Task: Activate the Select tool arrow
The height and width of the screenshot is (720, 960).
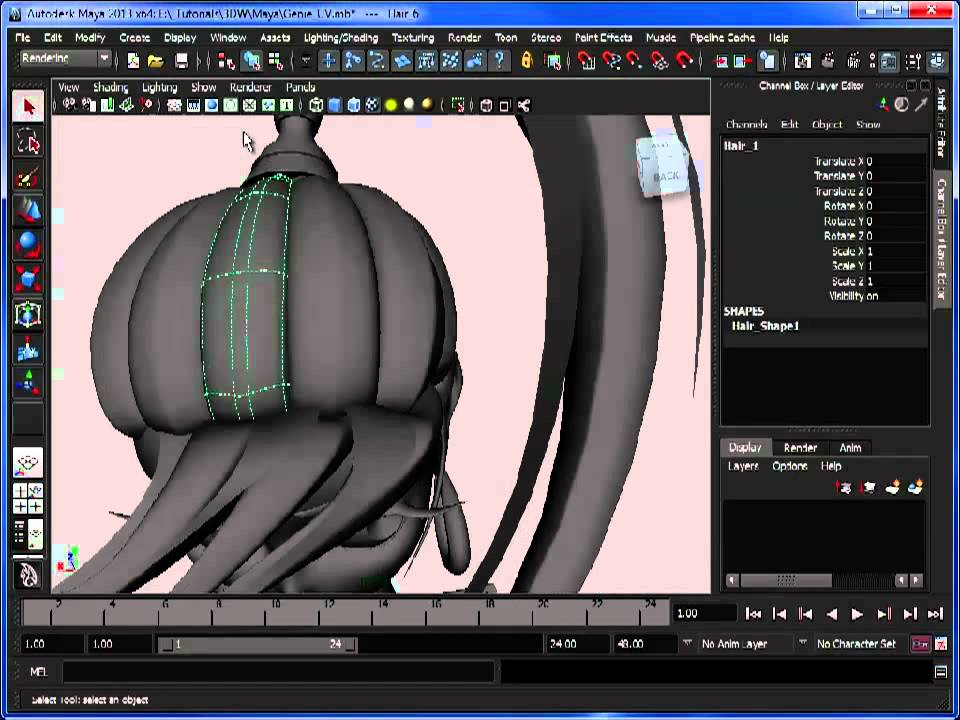Action: click(x=28, y=107)
